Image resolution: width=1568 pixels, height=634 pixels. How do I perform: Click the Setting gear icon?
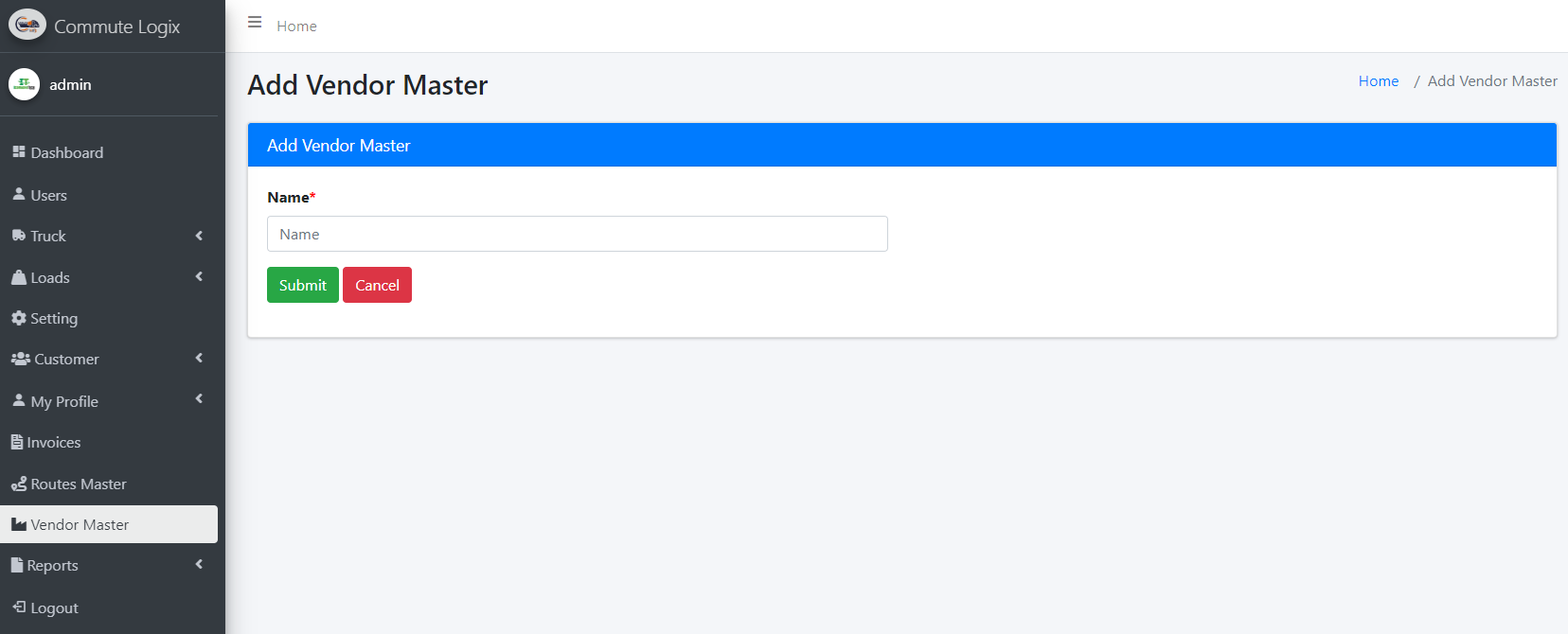coord(19,318)
